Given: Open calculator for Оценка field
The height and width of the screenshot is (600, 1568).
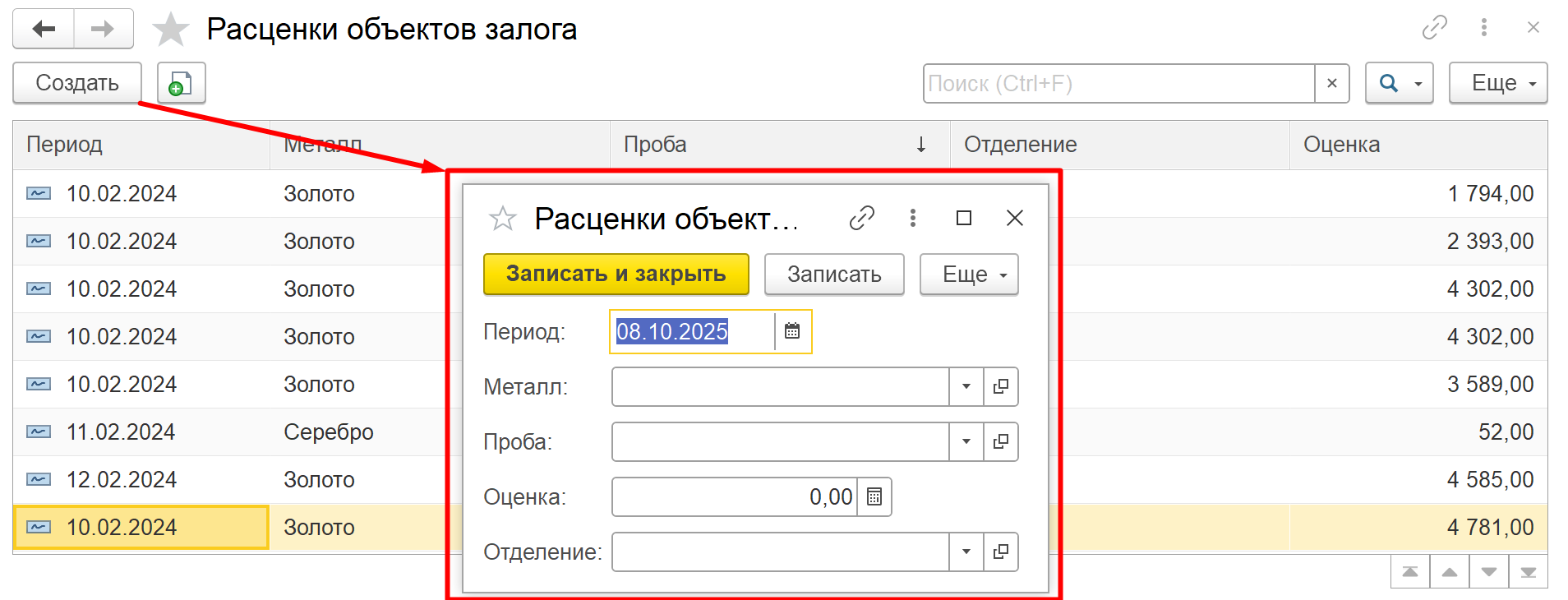Looking at the screenshot, I should [874, 497].
